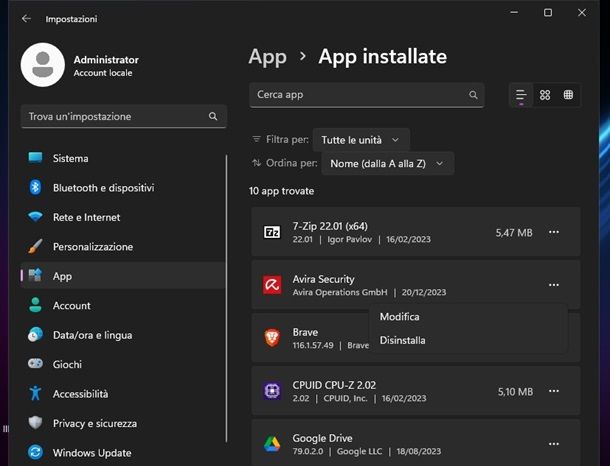The height and width of the screenshot is (466, 610).
Task: Choose Disinstalla from the context menu
Action: coord(468,340)
